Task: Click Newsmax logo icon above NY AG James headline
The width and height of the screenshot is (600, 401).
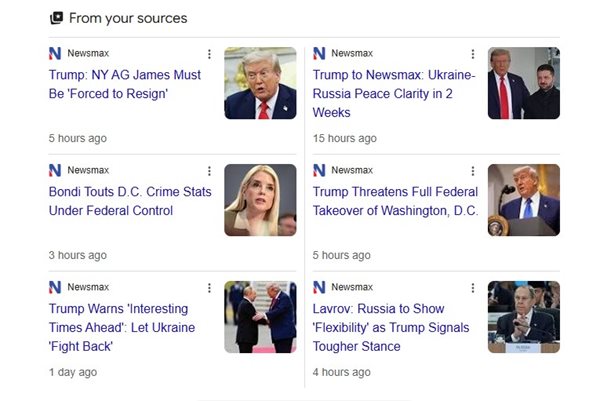Action: pyautogui.click(x=55, y=54)
